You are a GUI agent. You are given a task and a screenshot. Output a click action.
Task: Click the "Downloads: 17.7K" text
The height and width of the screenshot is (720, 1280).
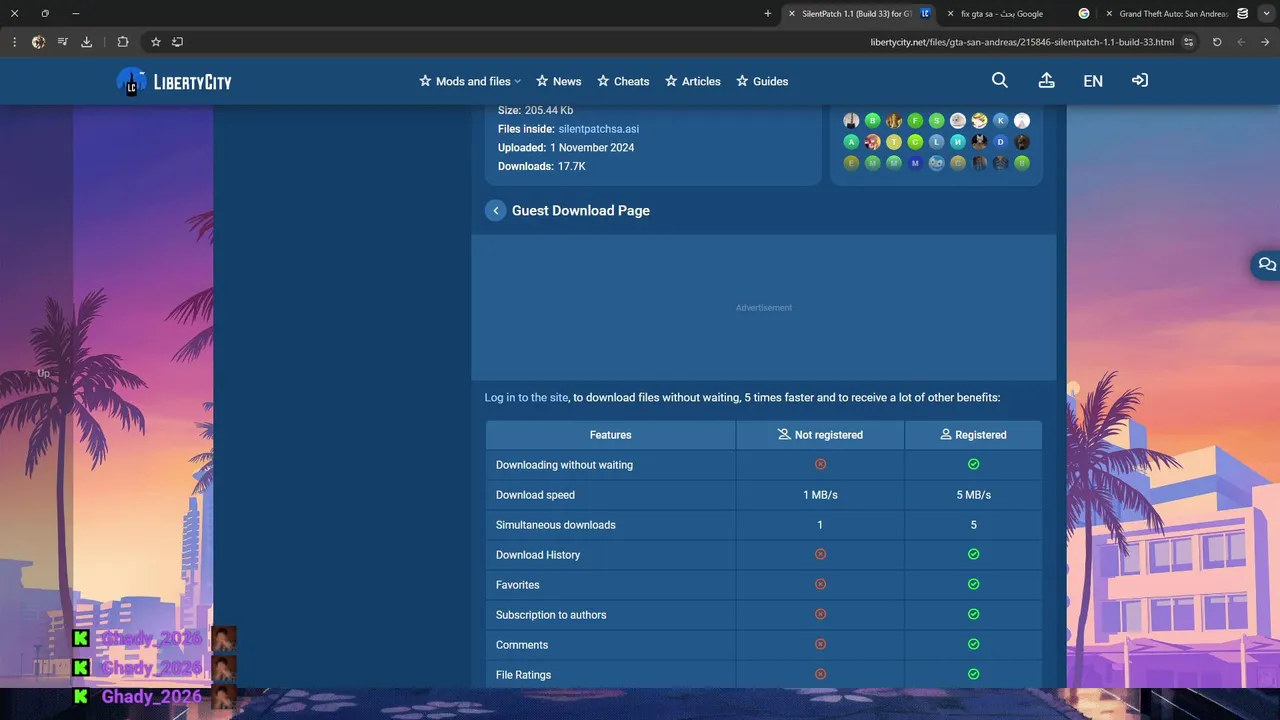[x=541, y=166]
